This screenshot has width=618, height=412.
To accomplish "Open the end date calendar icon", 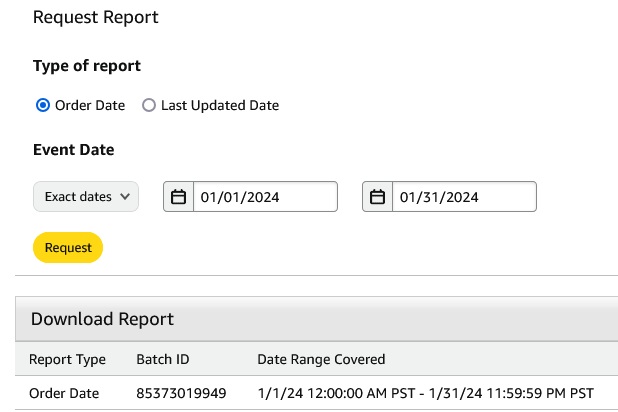I will [x=378, y=197].
